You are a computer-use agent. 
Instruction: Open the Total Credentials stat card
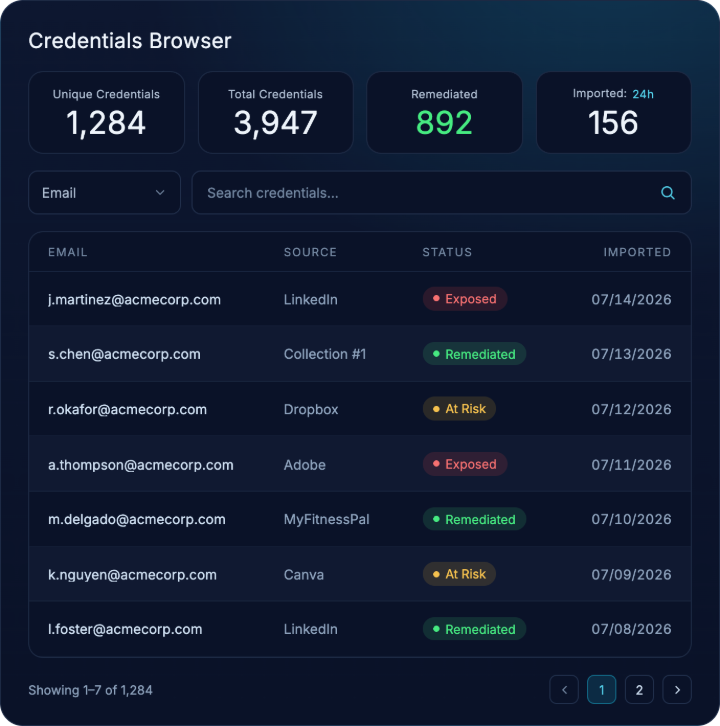pos(275,113)
